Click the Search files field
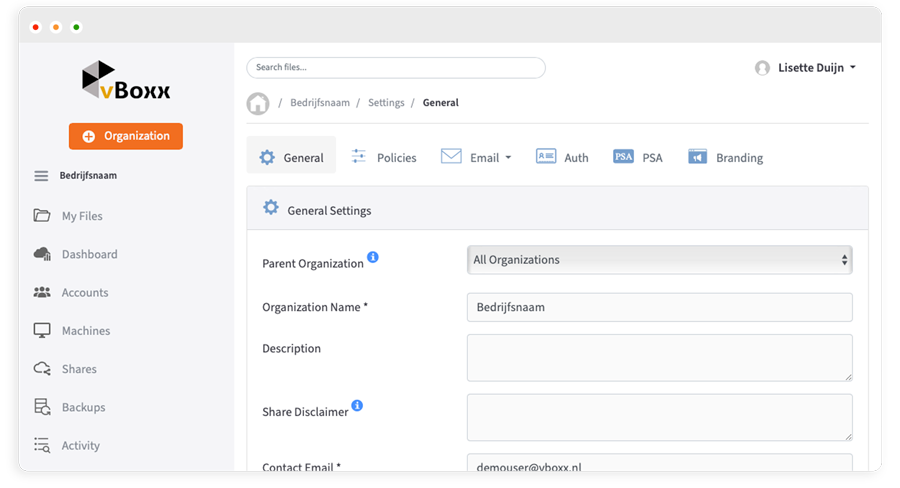 coord(395,68)
